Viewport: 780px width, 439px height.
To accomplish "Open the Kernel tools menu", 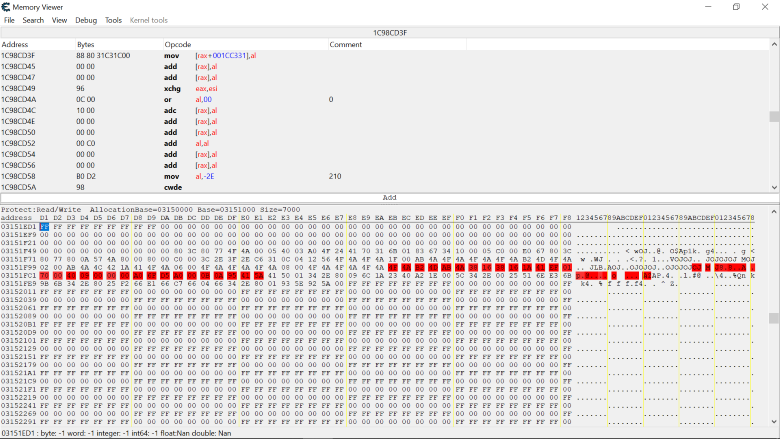I will (x=149, y=20).
